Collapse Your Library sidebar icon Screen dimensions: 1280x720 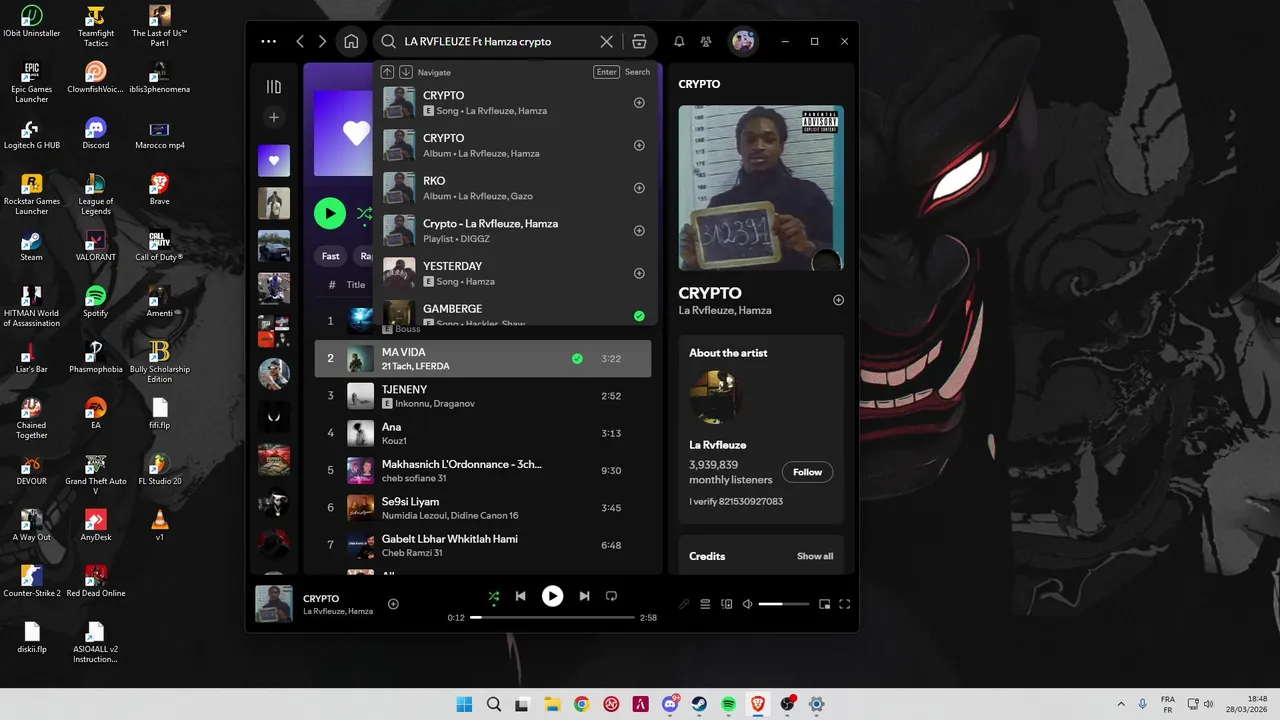click(274, 87)
